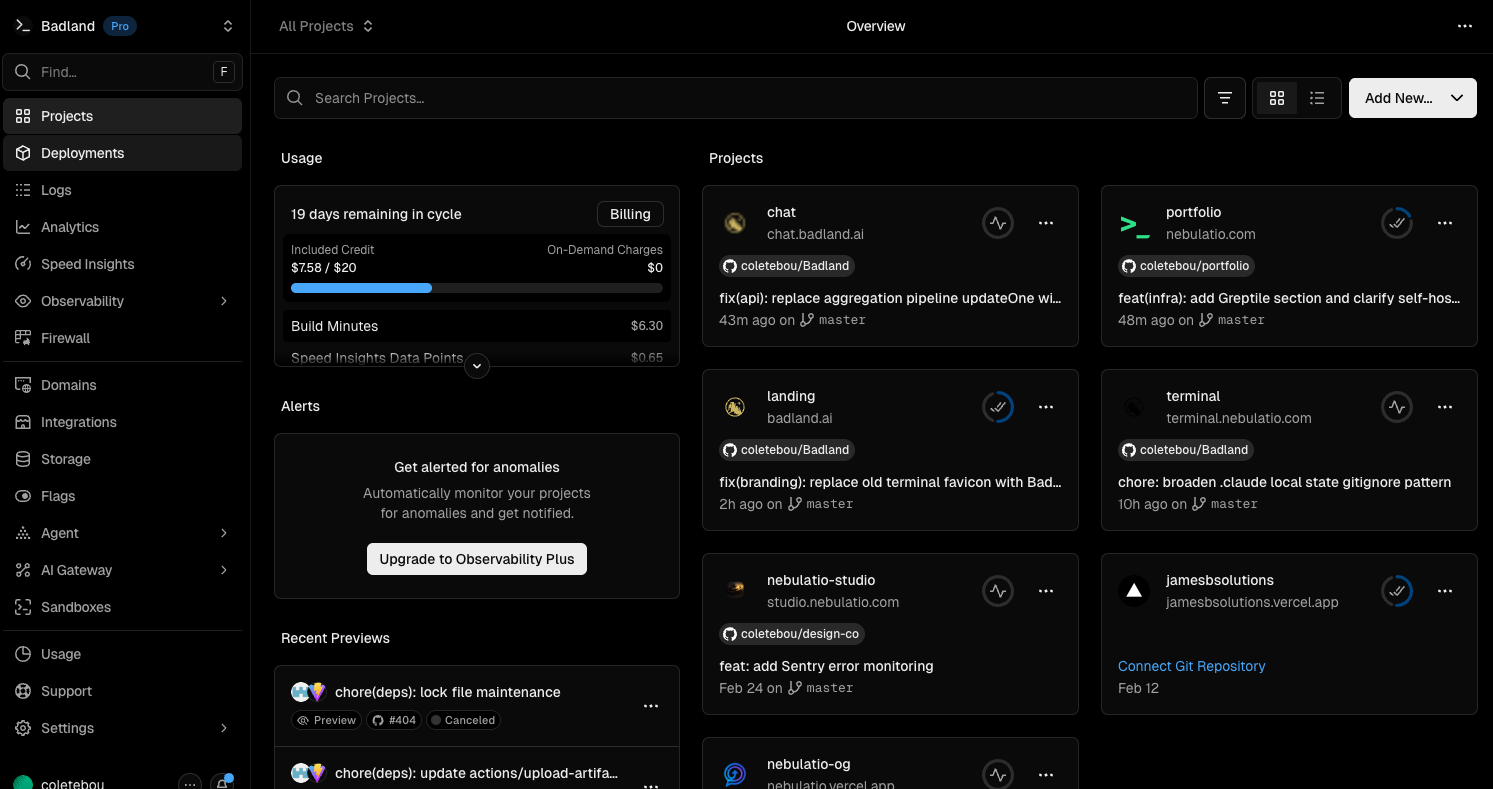Open the Add New dropdown
1493x789 pixels.
pos(1412,97)
